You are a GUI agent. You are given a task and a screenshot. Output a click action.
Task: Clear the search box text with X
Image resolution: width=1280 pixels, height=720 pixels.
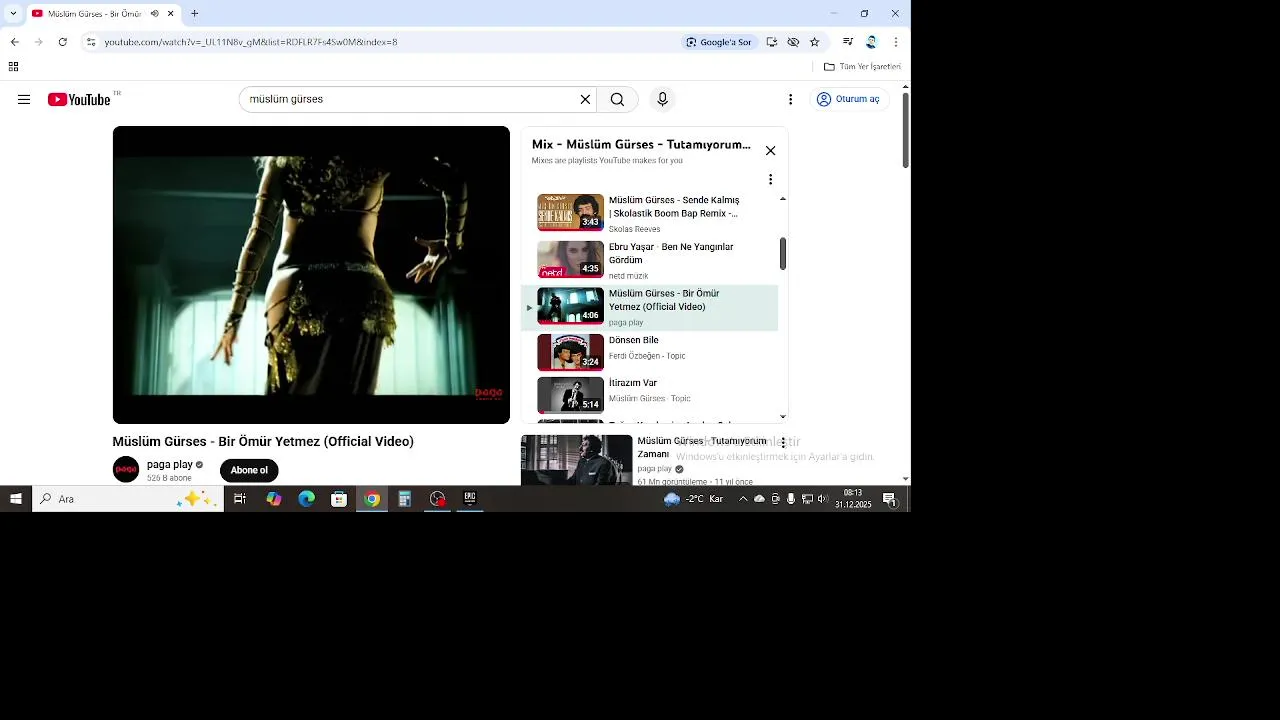coord(585,99)
